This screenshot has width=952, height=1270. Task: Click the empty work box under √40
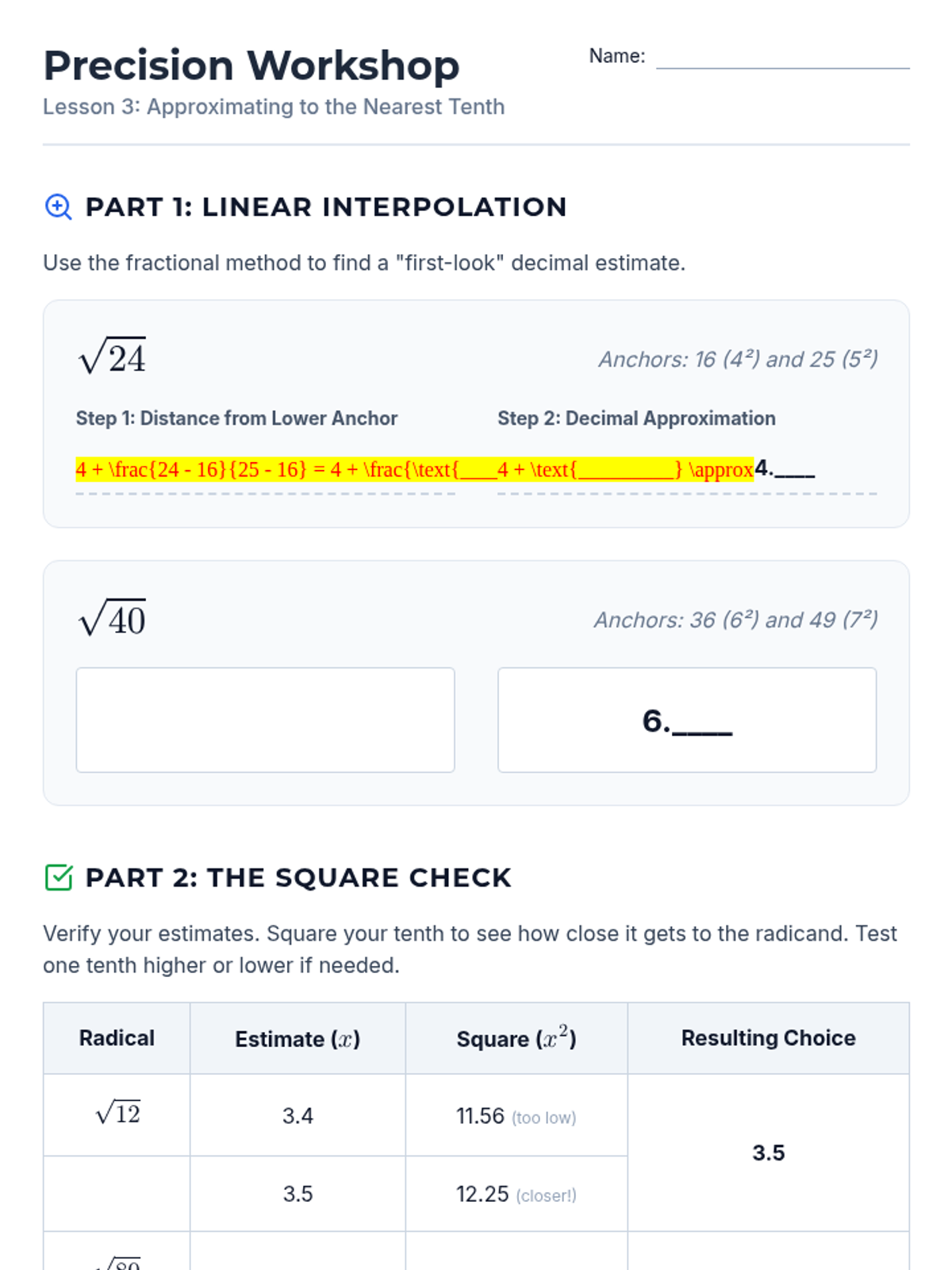point(265,720)
